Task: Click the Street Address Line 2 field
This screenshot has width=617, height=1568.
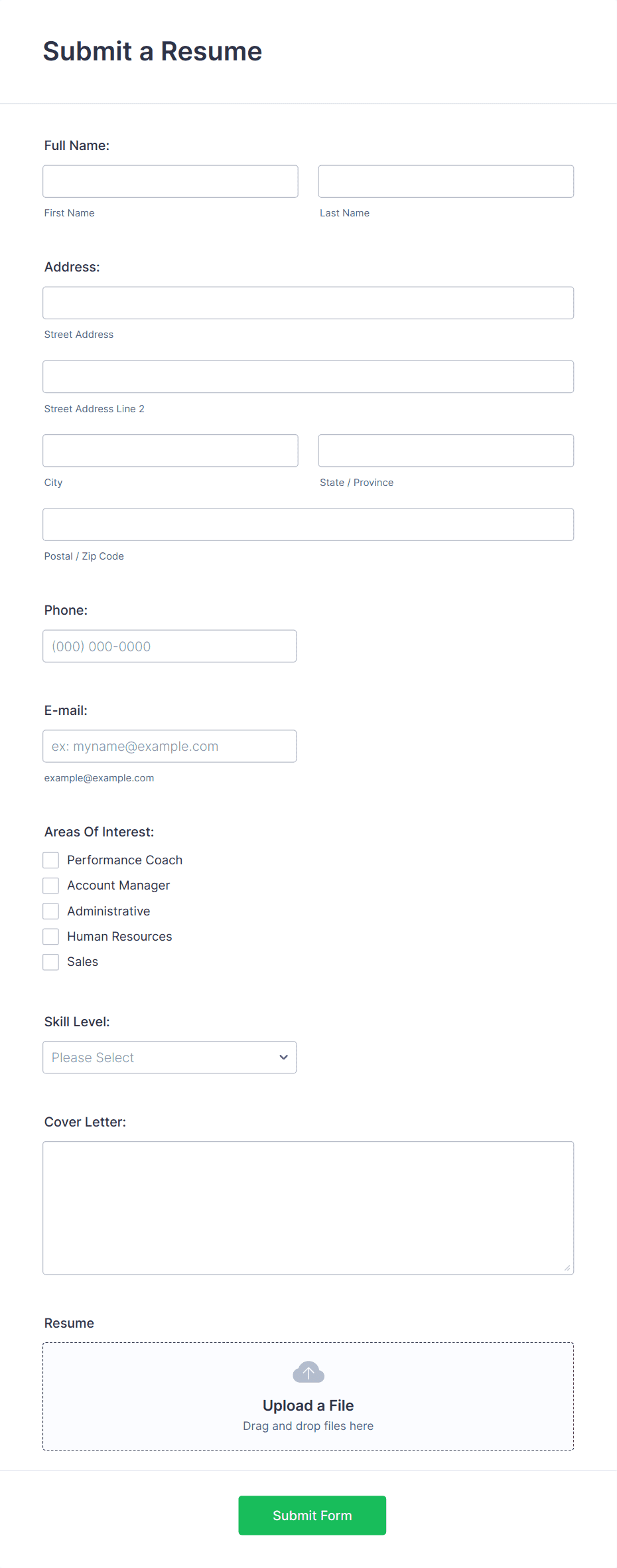Action: coord(308,376)
